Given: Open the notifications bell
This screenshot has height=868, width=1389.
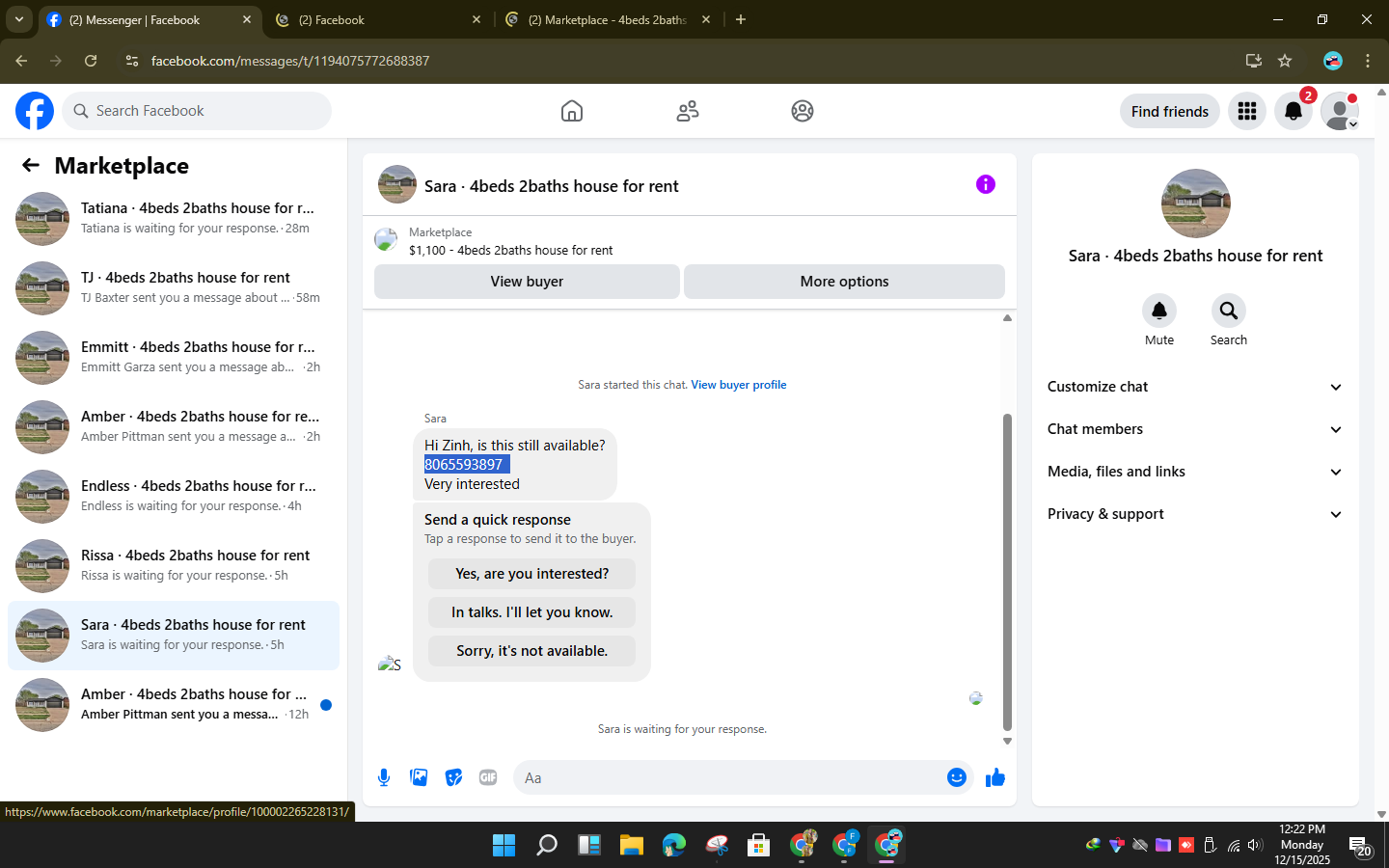Looking at the screenshot, I should tap(1294, 111).
